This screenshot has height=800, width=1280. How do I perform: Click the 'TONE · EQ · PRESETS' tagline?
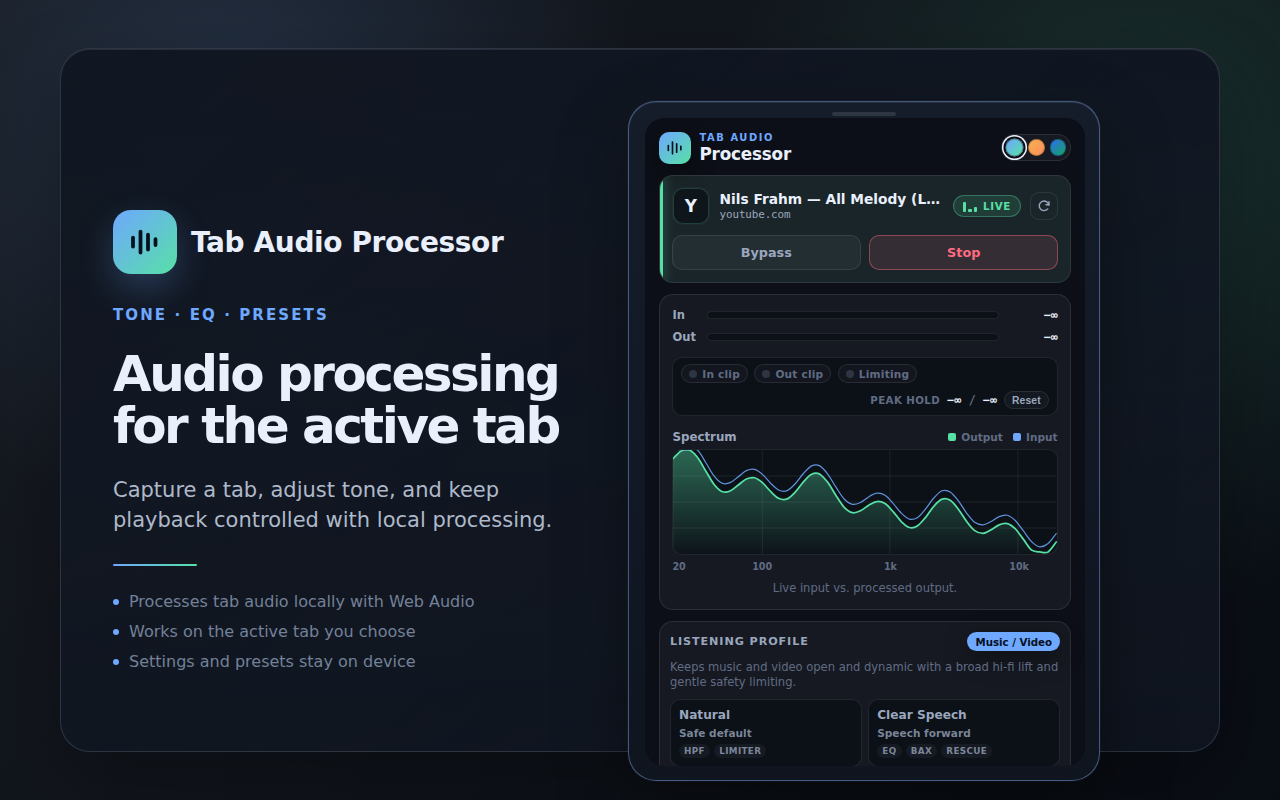220,315
